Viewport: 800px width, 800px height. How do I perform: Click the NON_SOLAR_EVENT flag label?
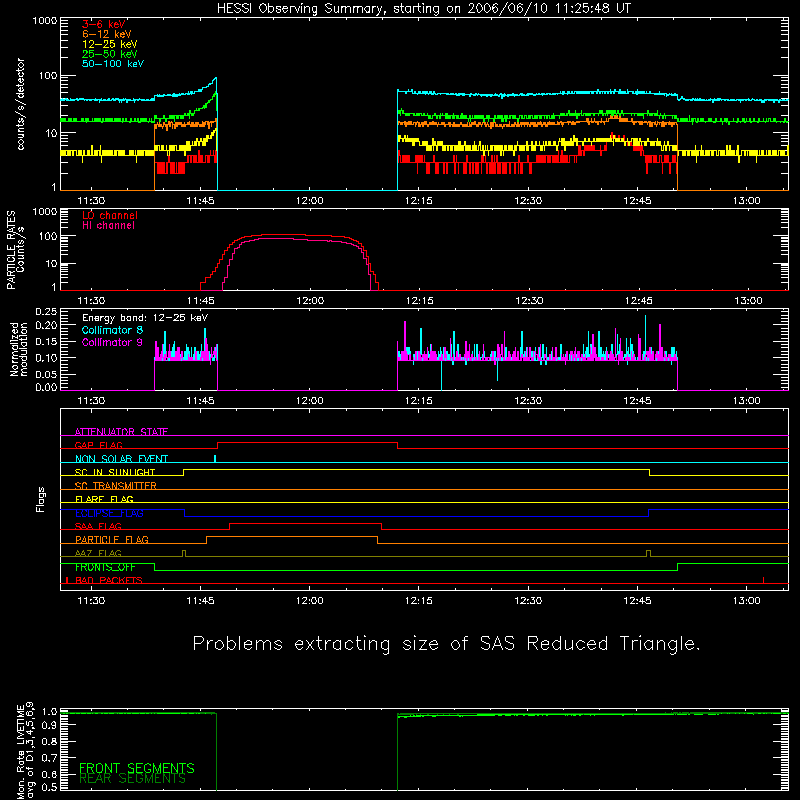pyautogui.click(x=121, y=459)
